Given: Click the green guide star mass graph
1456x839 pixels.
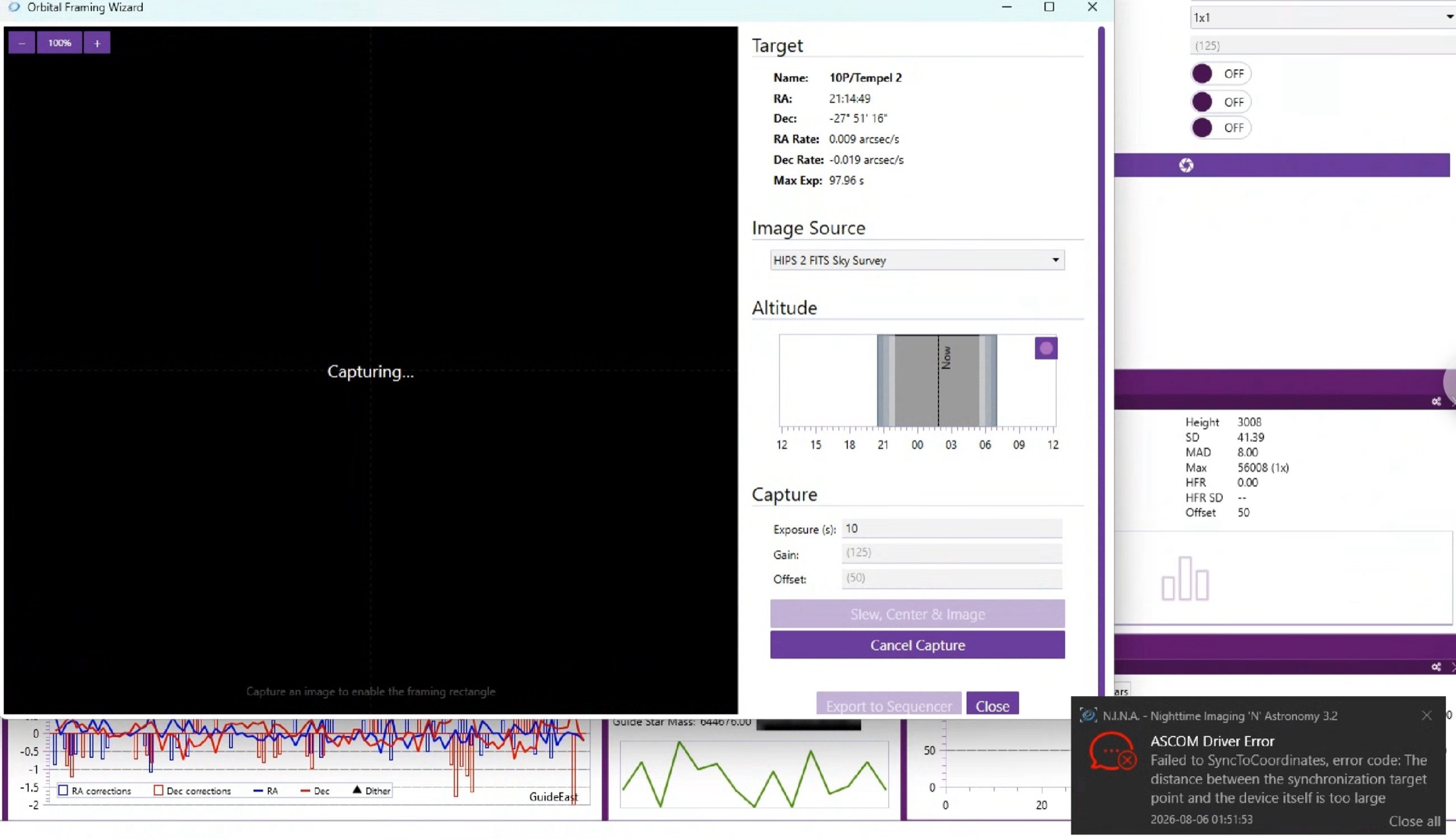Looking at the screenshot, I should pos(754,774).
